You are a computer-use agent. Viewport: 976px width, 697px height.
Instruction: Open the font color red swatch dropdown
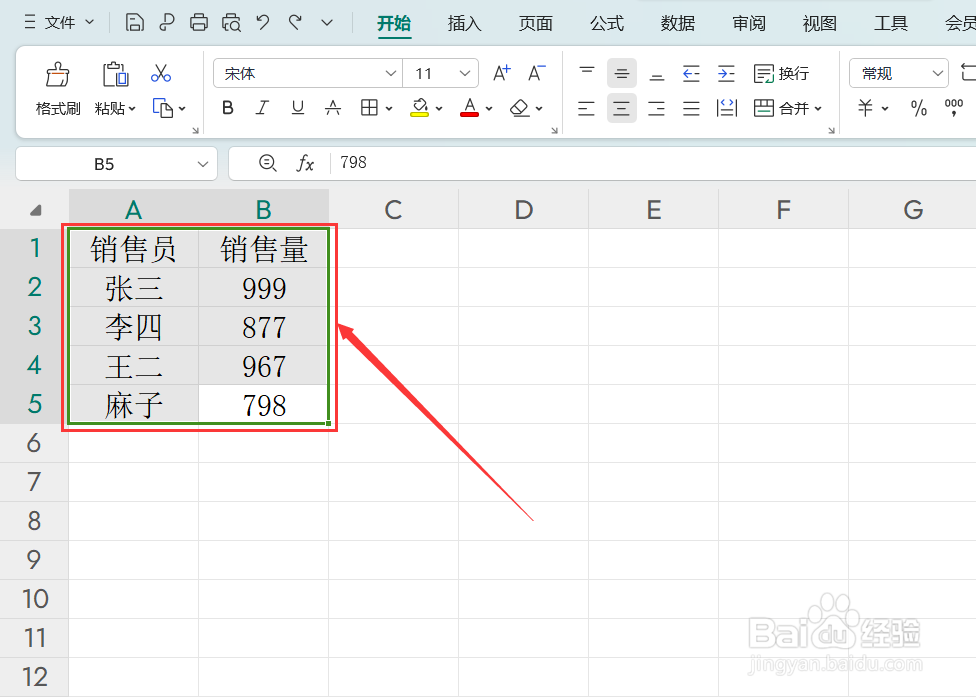click(x=489, y=108)
